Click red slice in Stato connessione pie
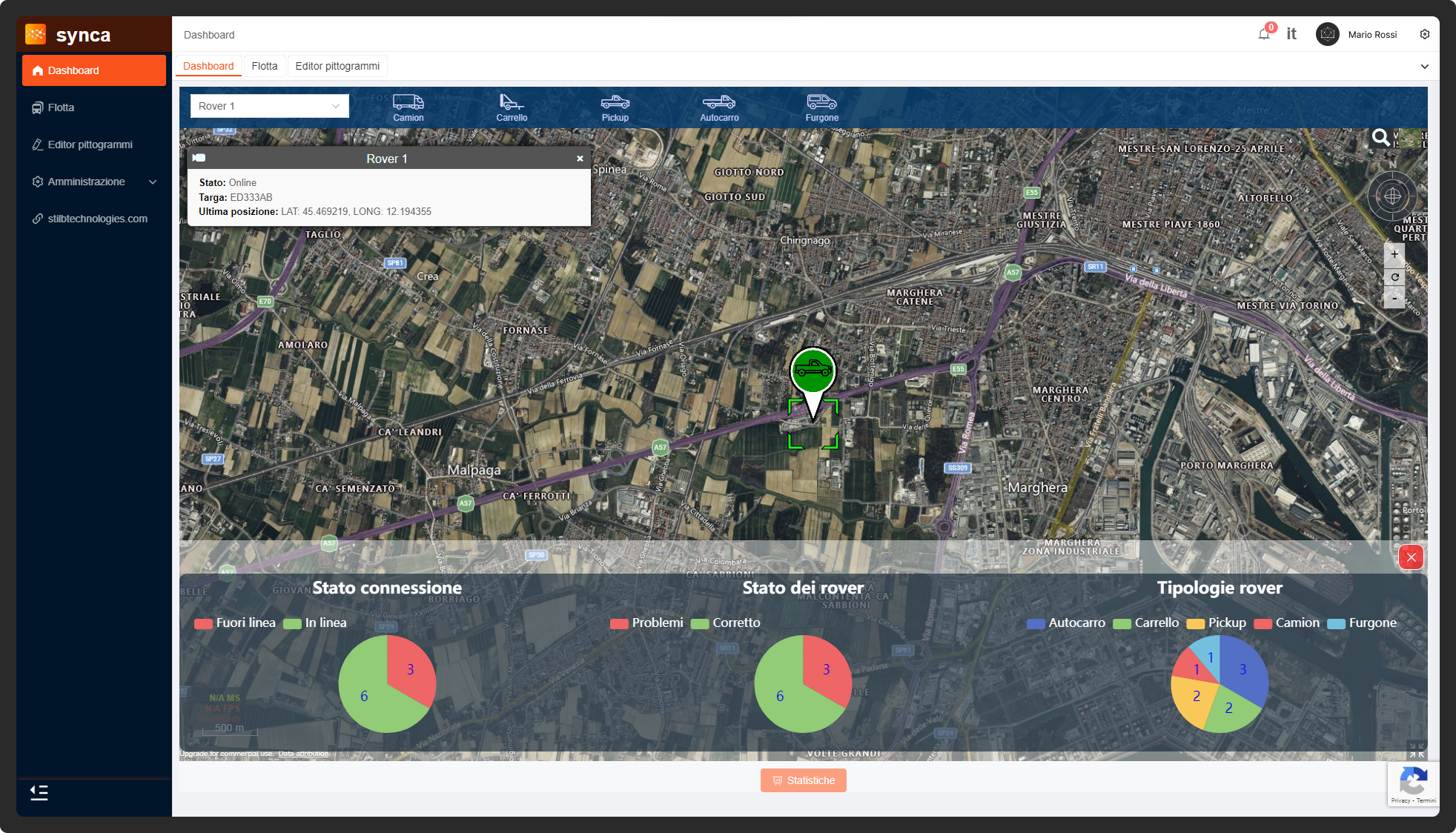Screen dimensions: 1456x833 410,668
